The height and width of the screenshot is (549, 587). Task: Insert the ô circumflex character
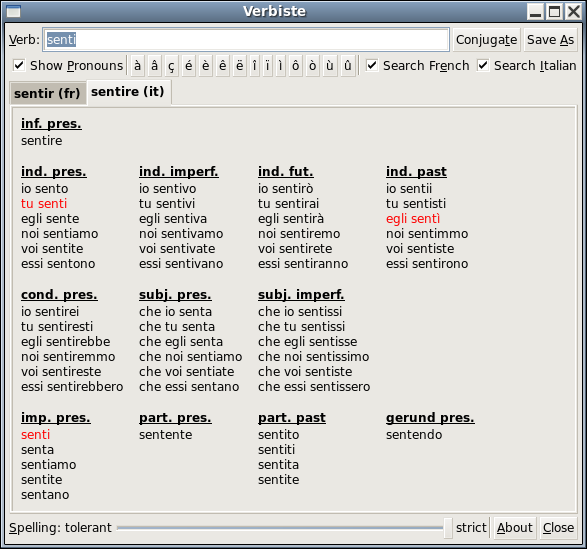(295, 66)
